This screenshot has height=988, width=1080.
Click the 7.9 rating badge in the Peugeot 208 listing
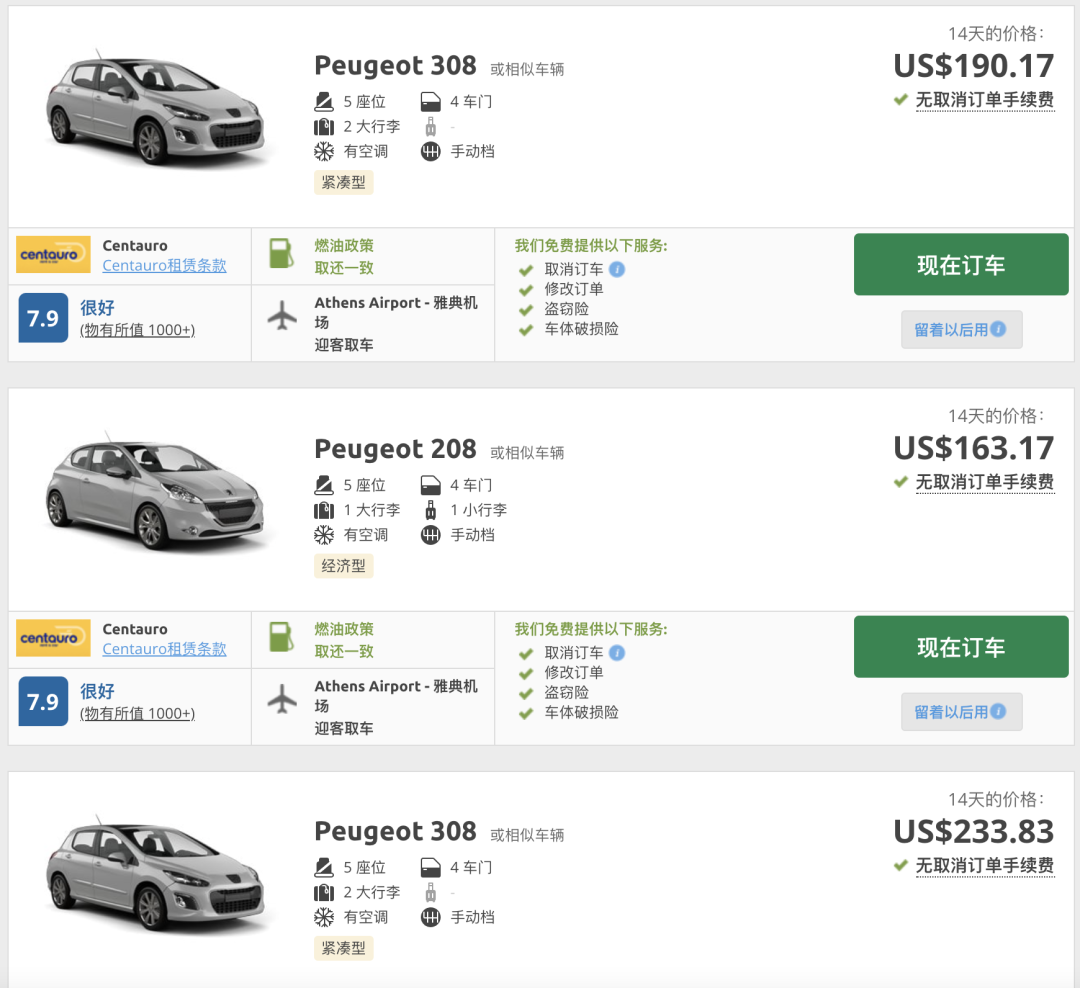pyautogui.click(x=44, y=702)
